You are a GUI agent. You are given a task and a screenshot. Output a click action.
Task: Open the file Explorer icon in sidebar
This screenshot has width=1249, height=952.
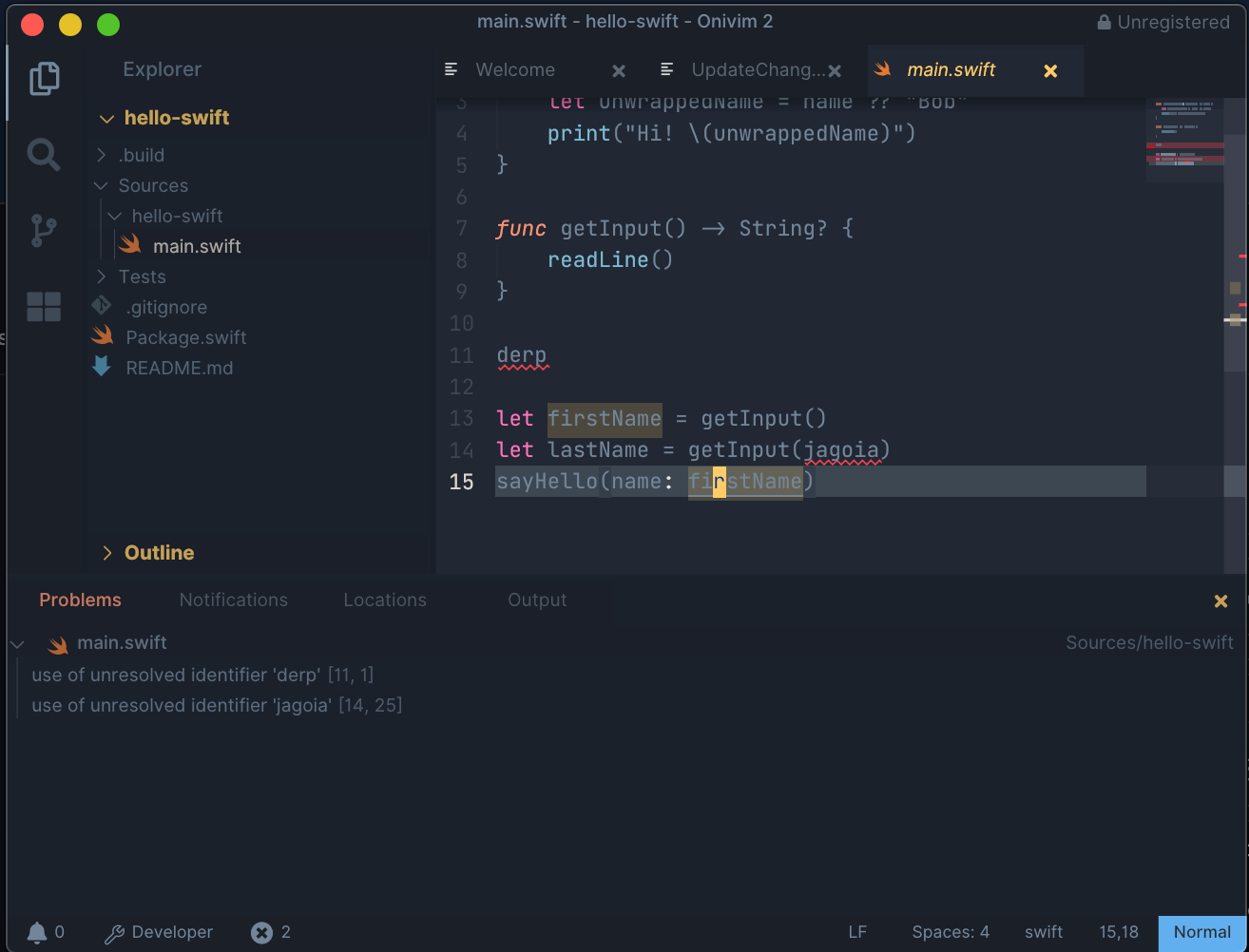click(44, 80)
